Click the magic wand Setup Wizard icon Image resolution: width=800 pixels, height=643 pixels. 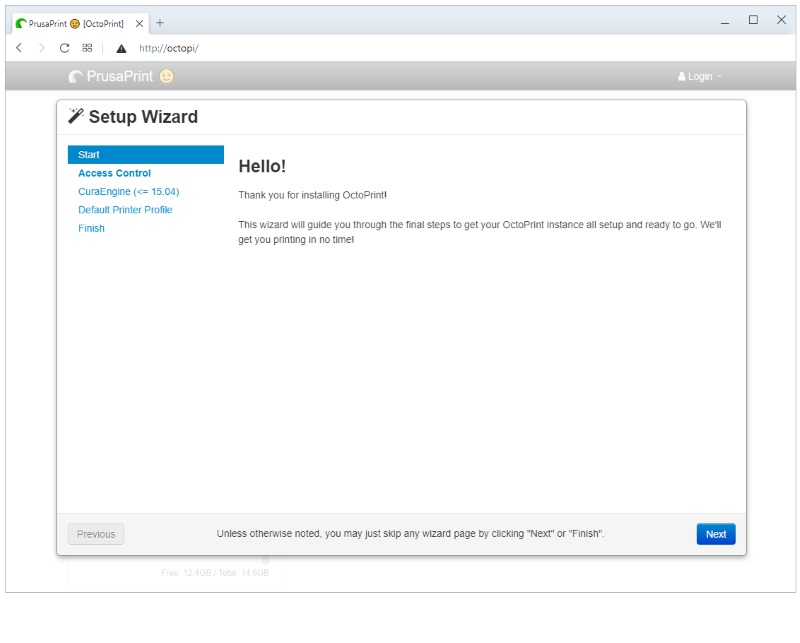pos(76,116)
